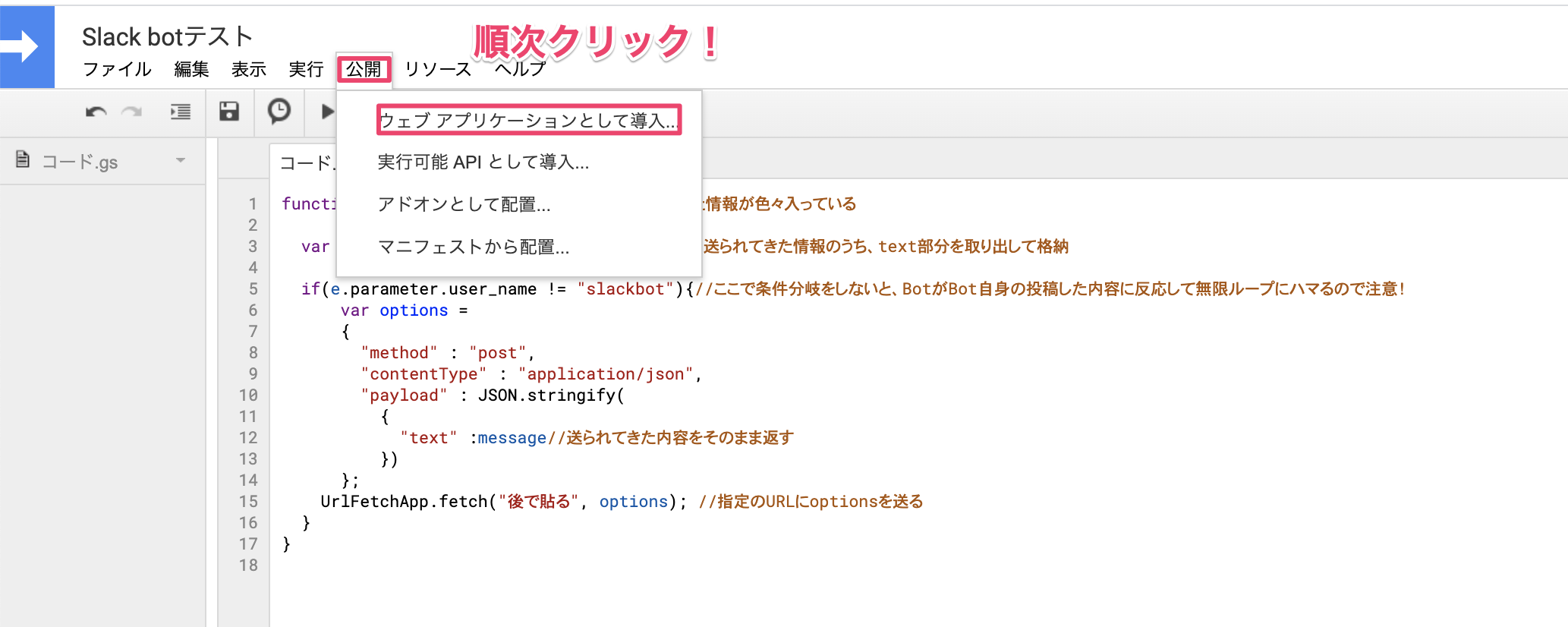Open the 編集 menu
Viewport: 1568px width, 627px height.
pyautogui.click(x=191, y=69)
